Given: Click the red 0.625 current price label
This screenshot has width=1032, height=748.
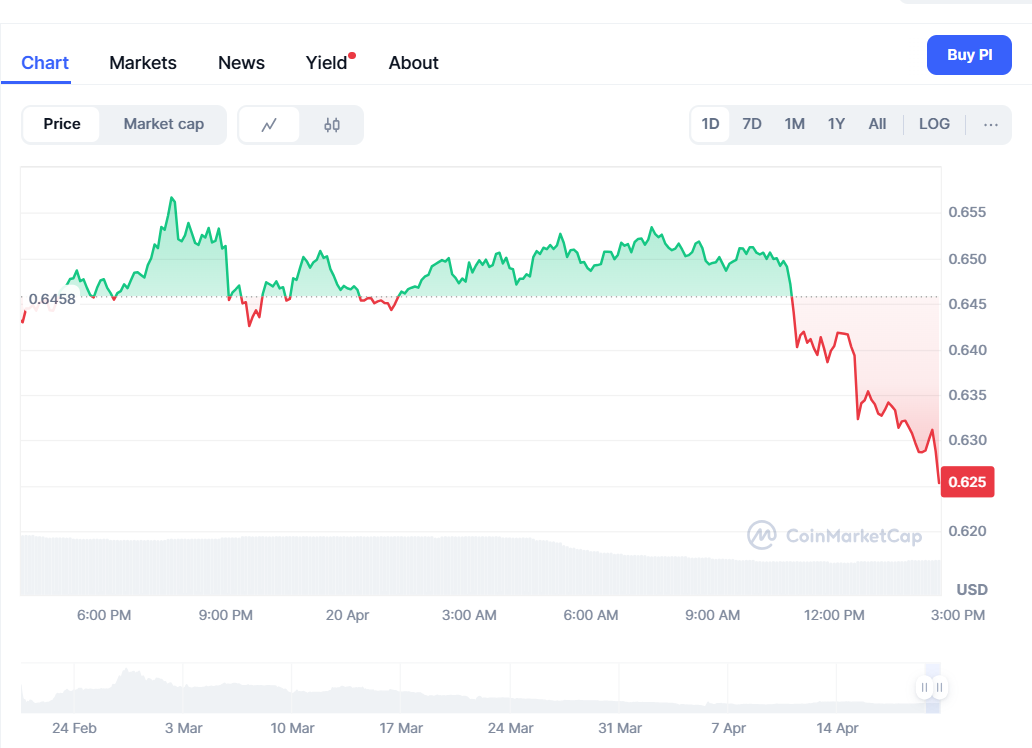Looking at the screenshot, I should 968,482.
